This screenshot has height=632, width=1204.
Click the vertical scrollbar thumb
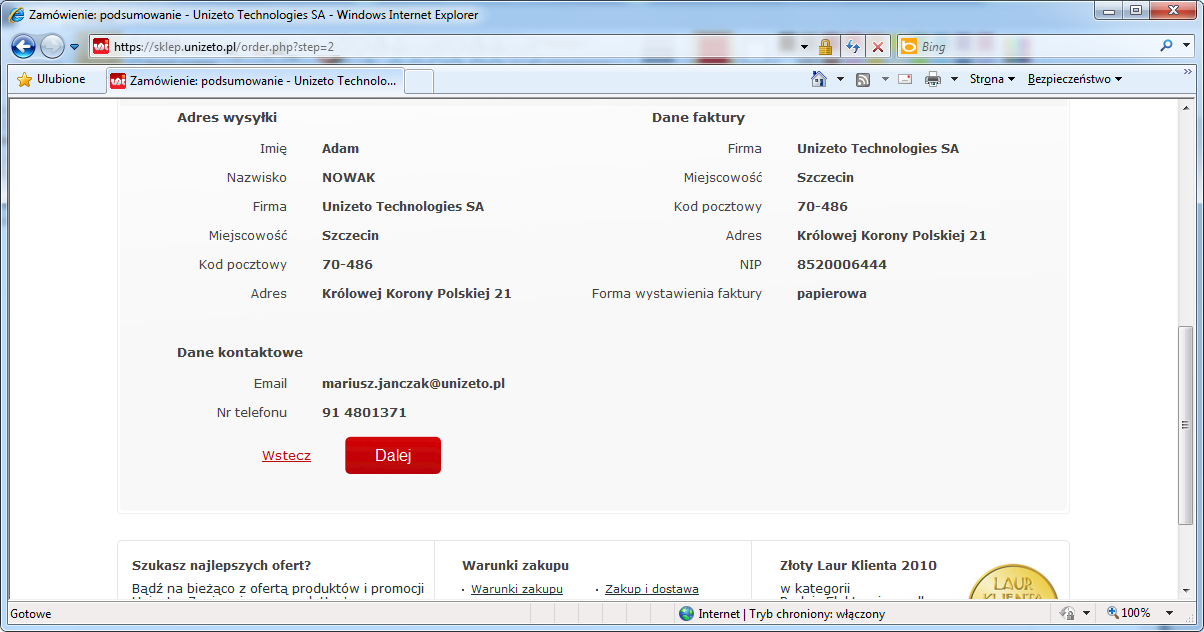(x=1187, y=425)
